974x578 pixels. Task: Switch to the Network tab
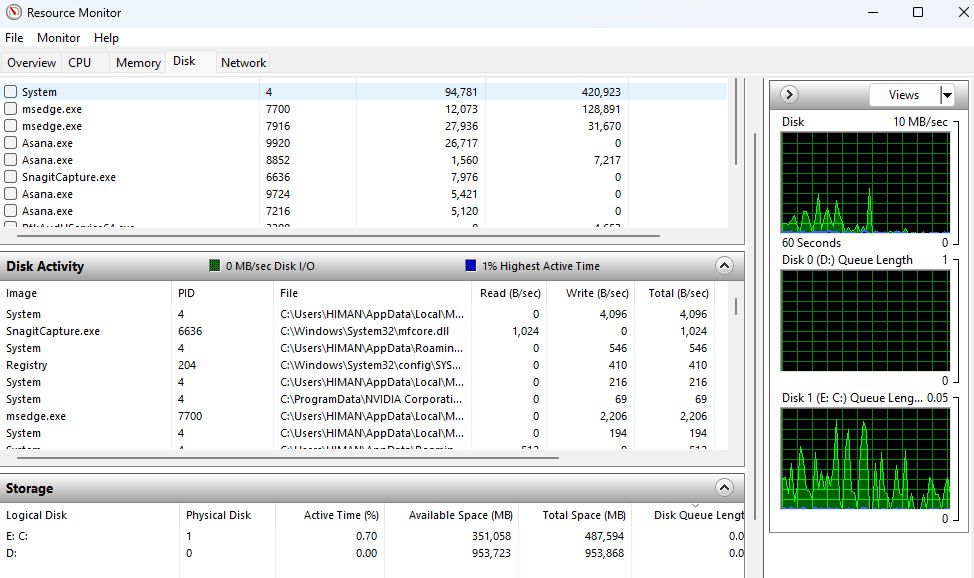[x=243, y=62]
